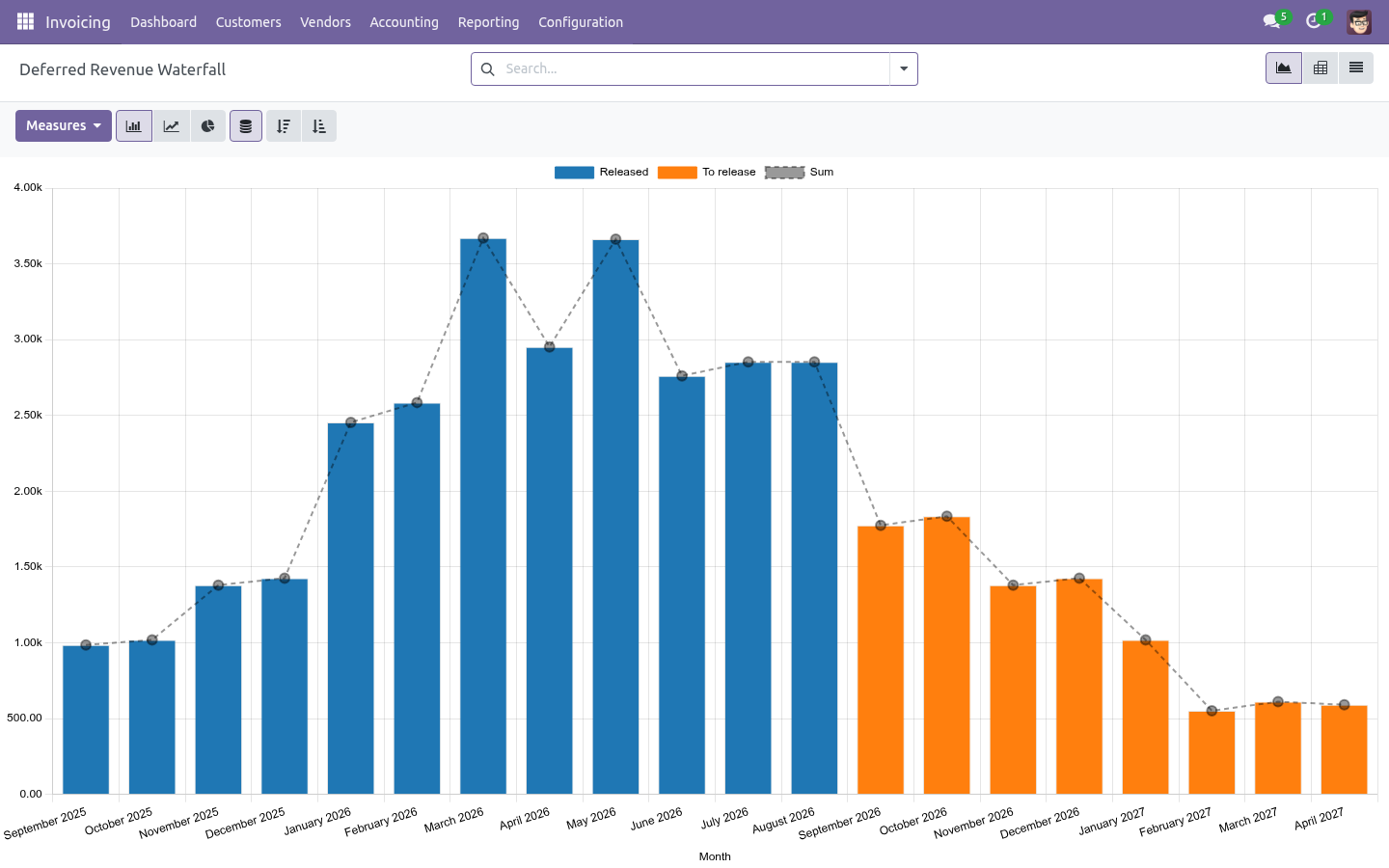Expand the Measures dropdown

pyautogui.click(x=64, y=126)
